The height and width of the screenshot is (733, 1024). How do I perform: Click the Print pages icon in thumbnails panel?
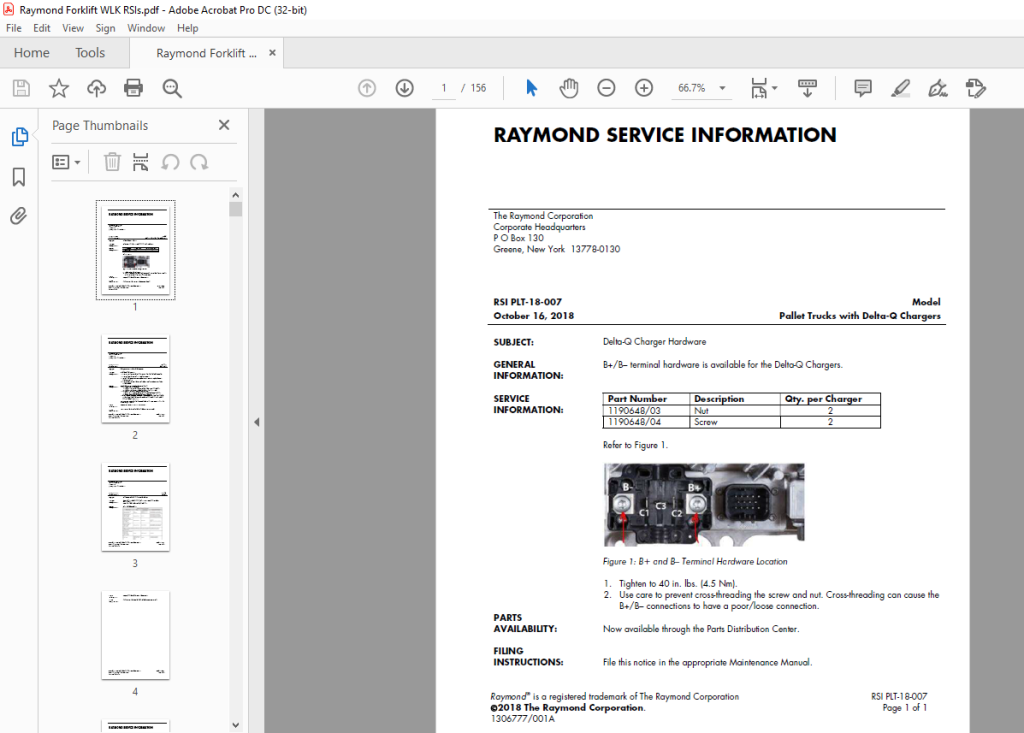140,161
